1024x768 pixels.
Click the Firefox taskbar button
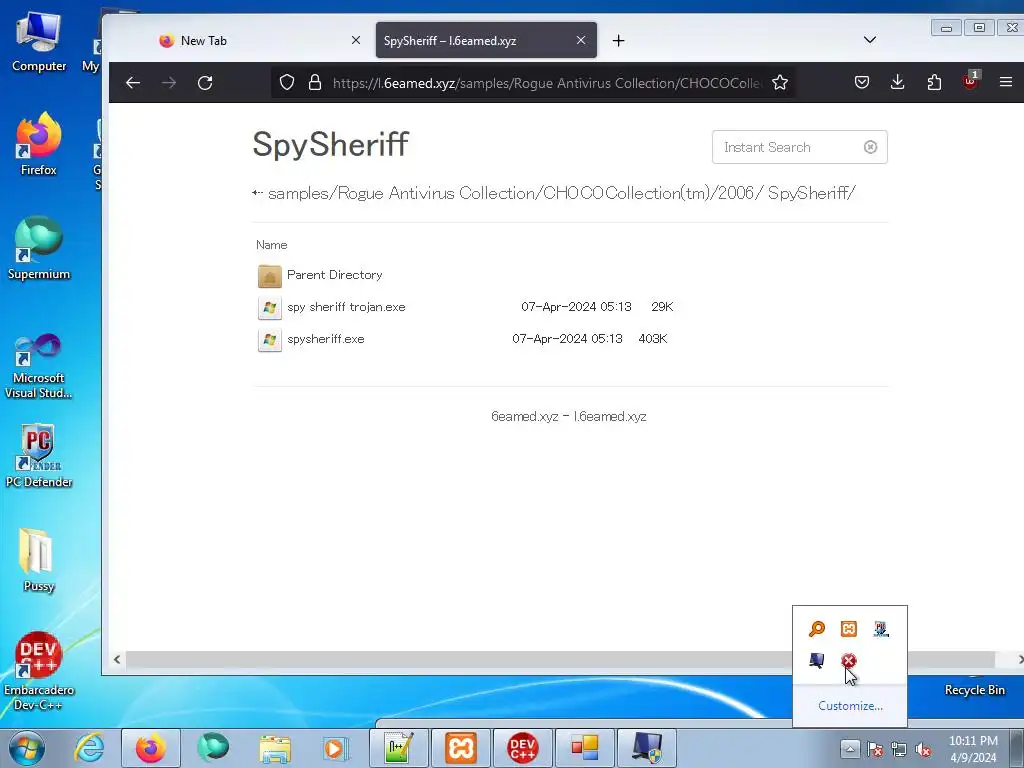[x=151, y=748]
